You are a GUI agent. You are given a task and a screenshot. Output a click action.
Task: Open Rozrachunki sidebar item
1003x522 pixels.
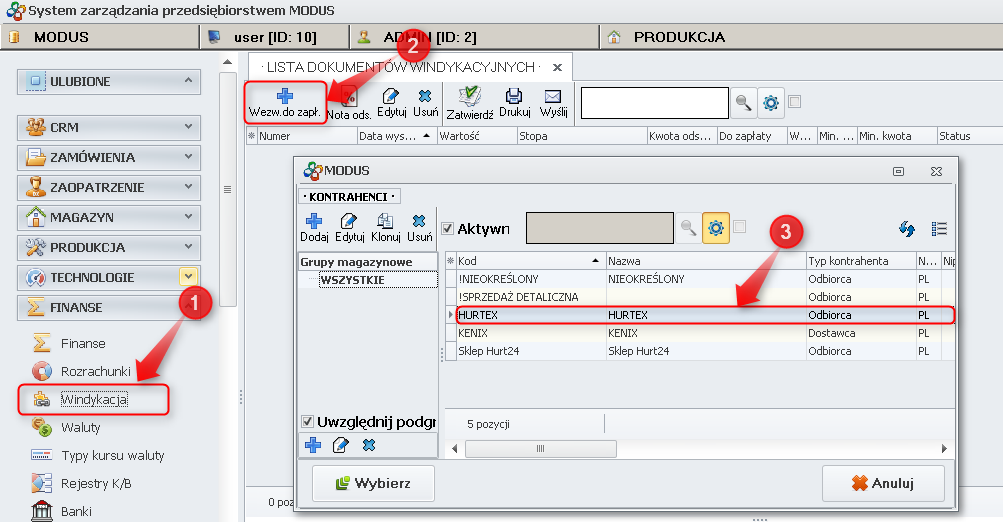[96, 372]
